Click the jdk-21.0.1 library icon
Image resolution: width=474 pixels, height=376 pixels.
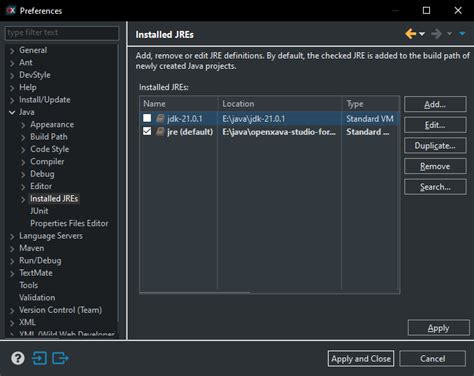coord(160,119)
